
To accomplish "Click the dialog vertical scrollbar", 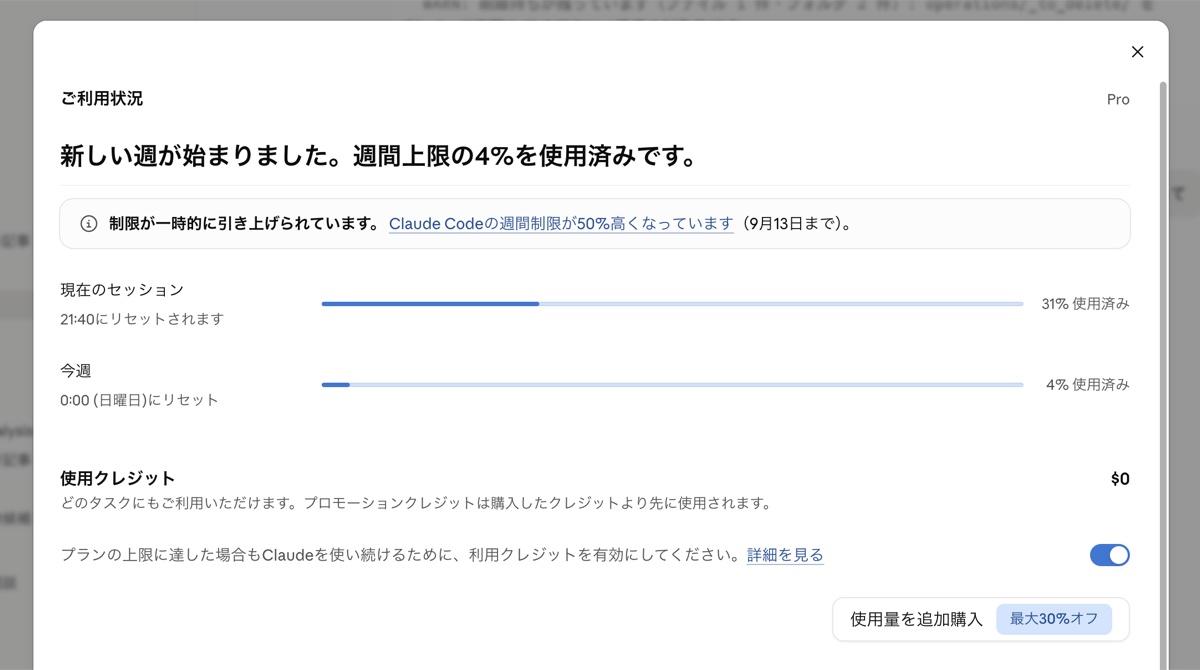I will 1162,375.
